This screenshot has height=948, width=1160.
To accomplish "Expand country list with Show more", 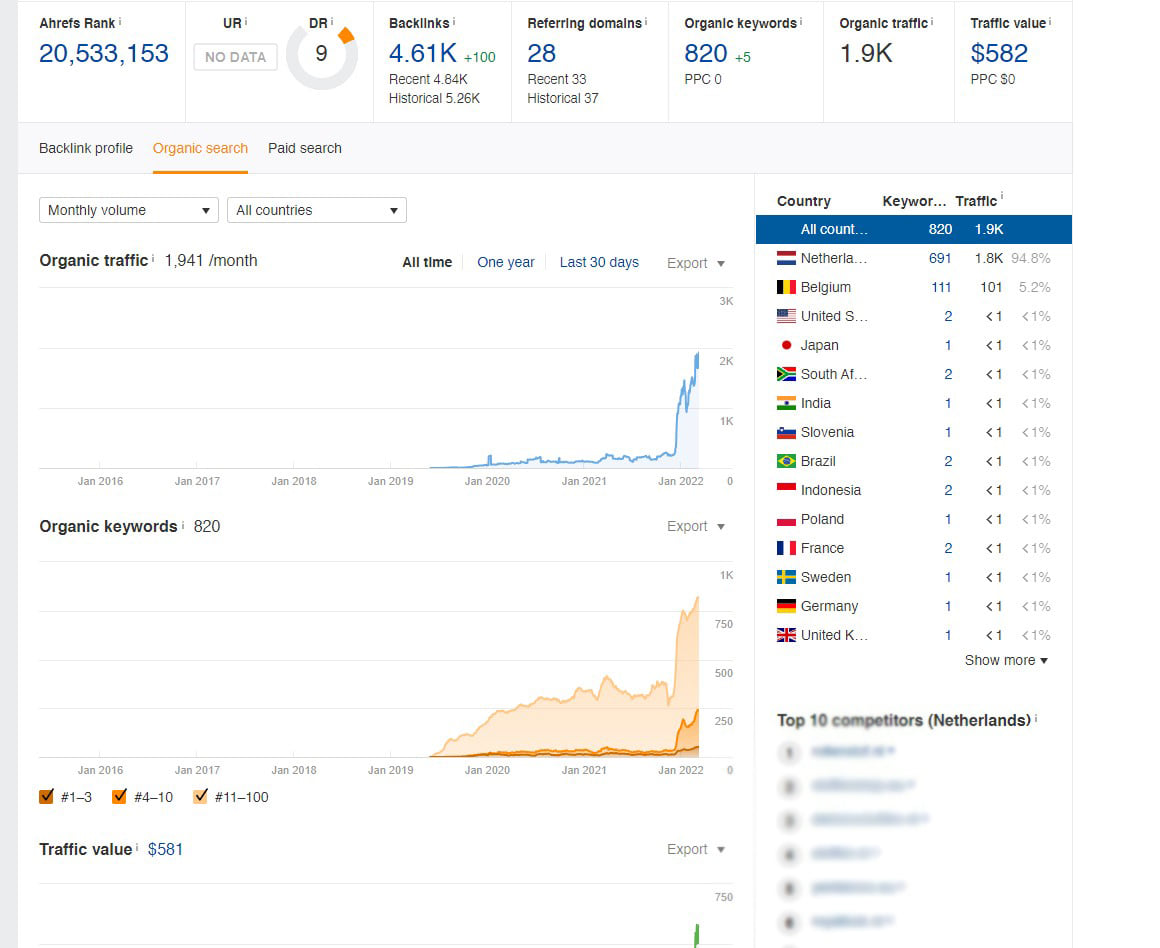I will 1006,660.
